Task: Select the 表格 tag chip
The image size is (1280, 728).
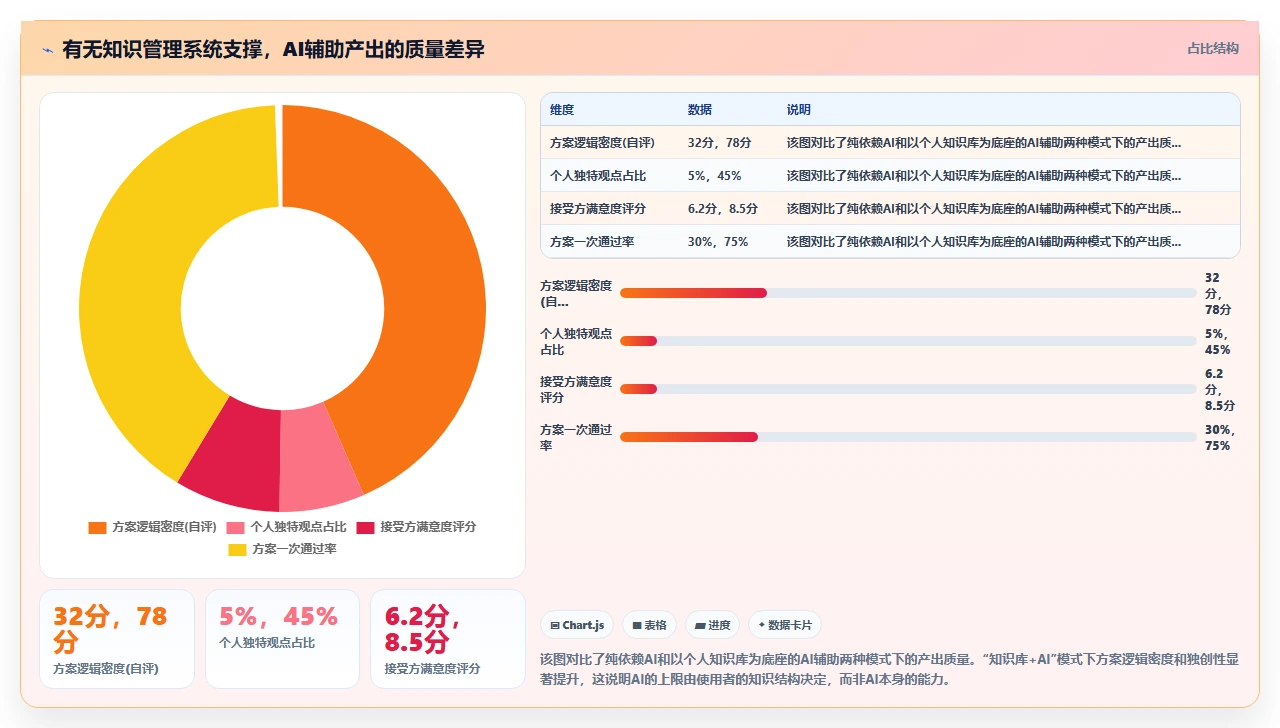Action: tap(649, 625)
